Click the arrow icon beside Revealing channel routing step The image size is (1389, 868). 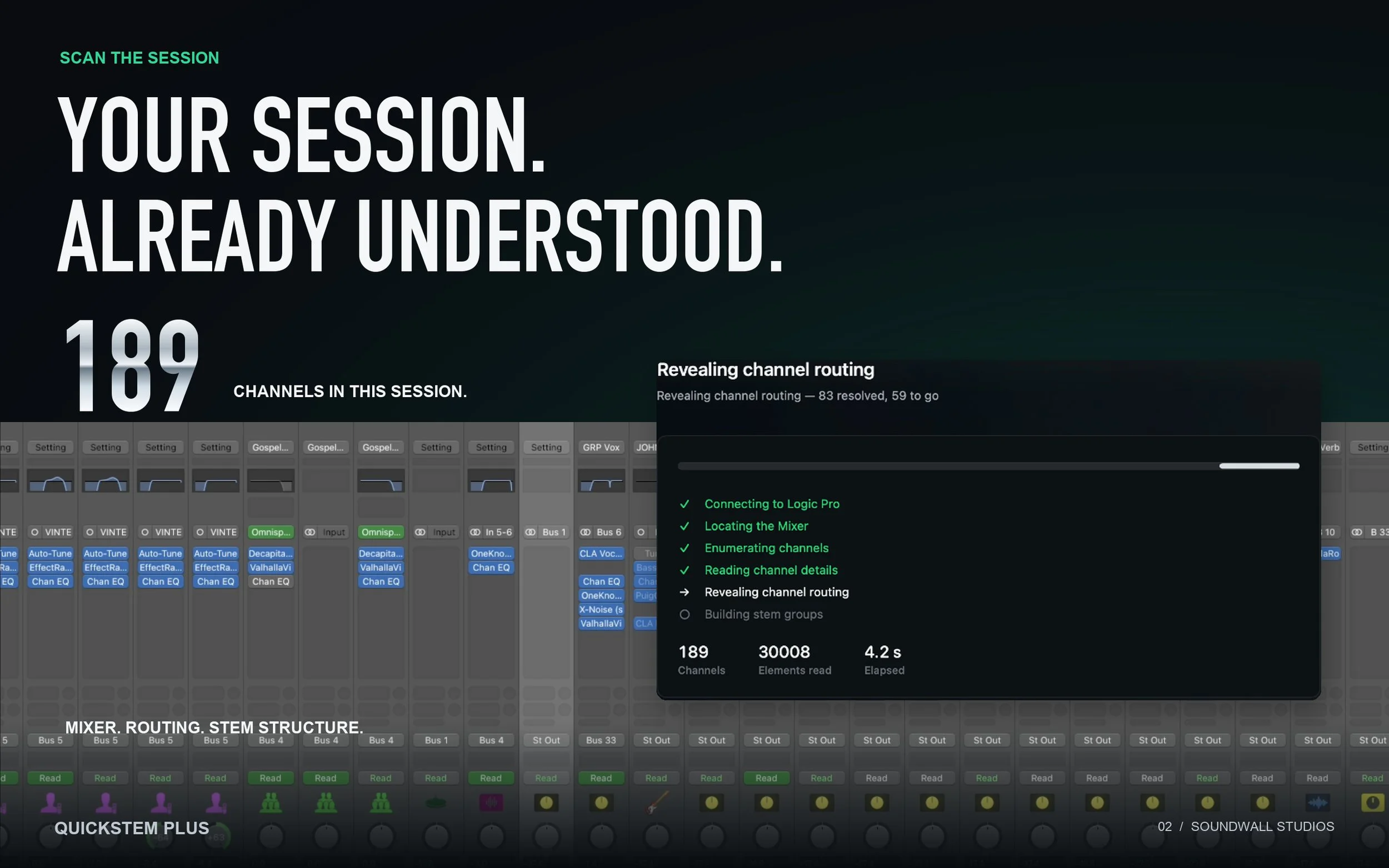684,592
